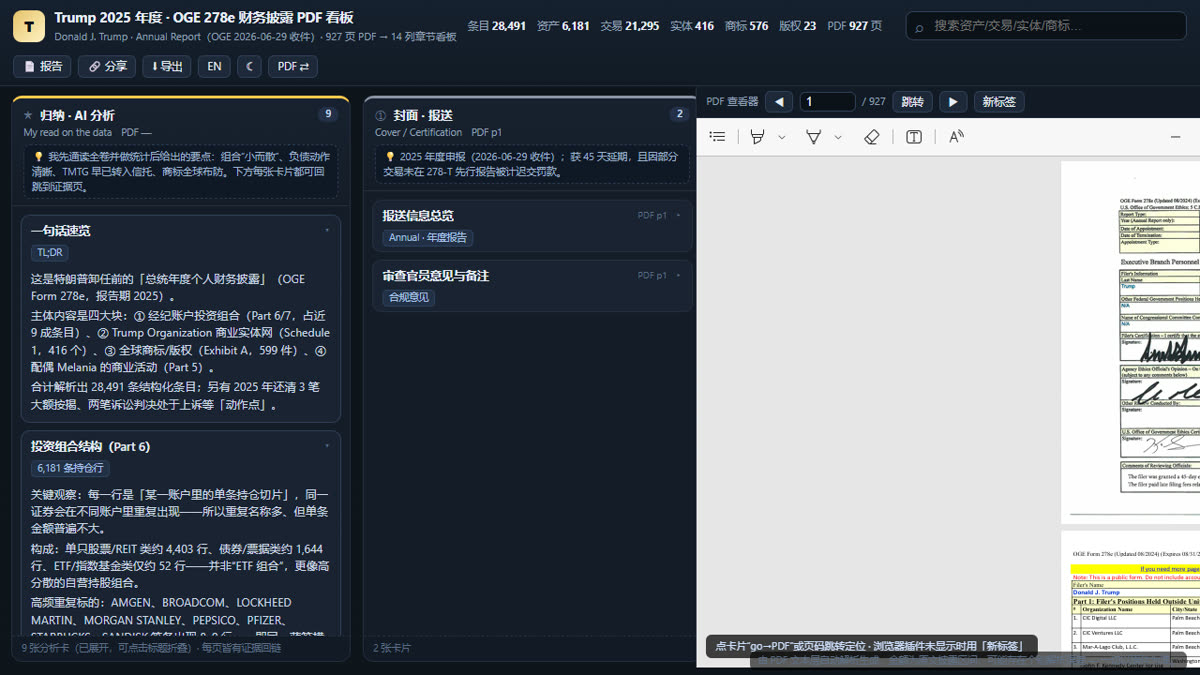This screenshot has height=675, width=1200.
Task: Open the highlighter options dropdown arrow
Action: (782, 137)
